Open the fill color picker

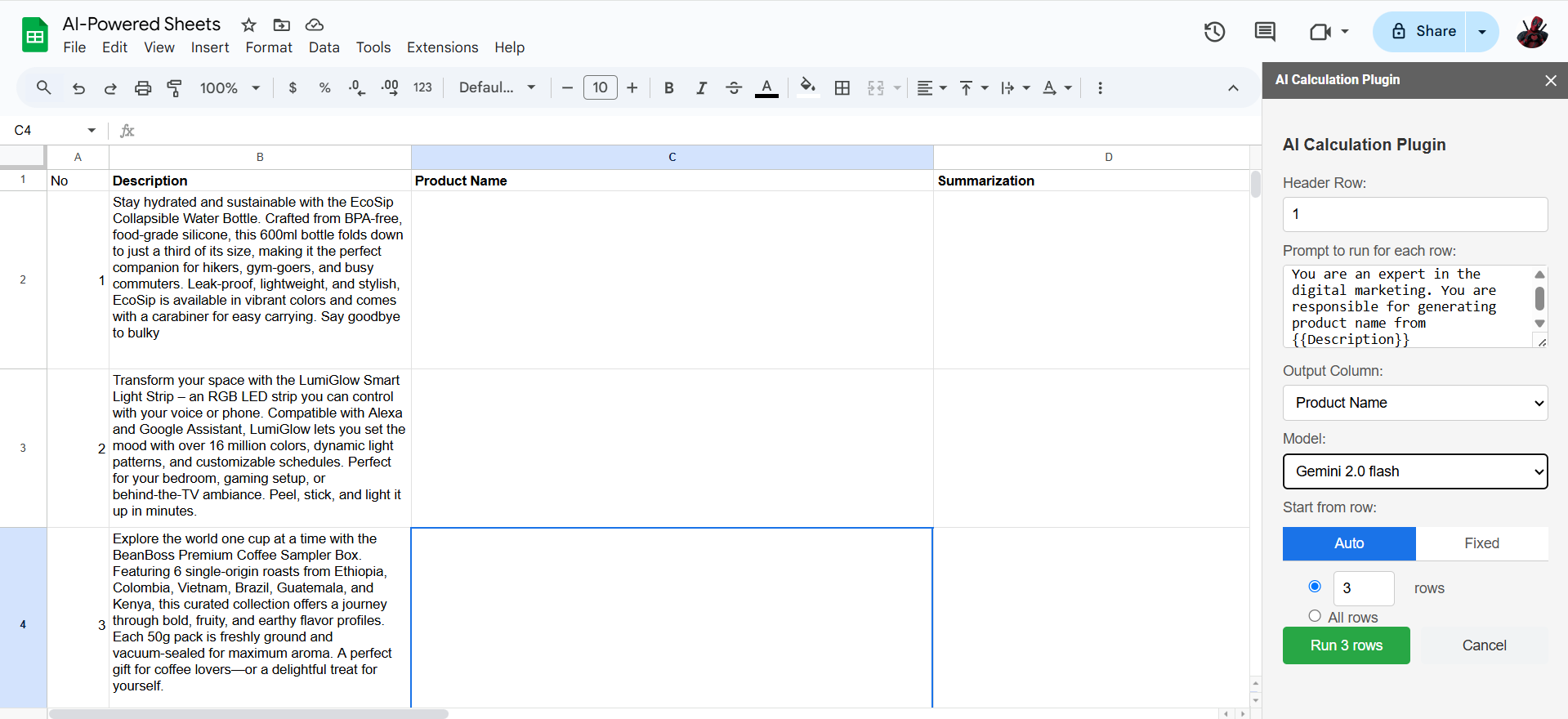click(x=808, y=88)
